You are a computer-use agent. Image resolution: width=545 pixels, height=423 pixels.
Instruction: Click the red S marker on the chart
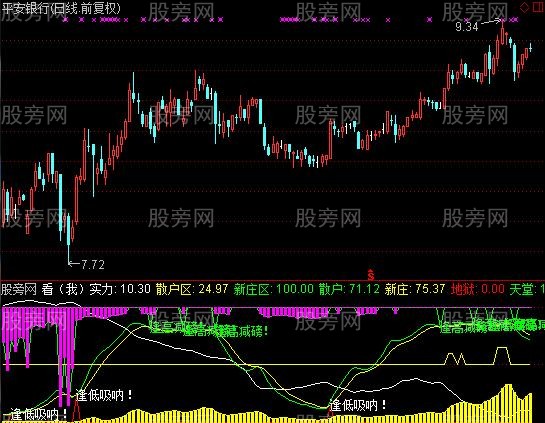pos(371,275)
